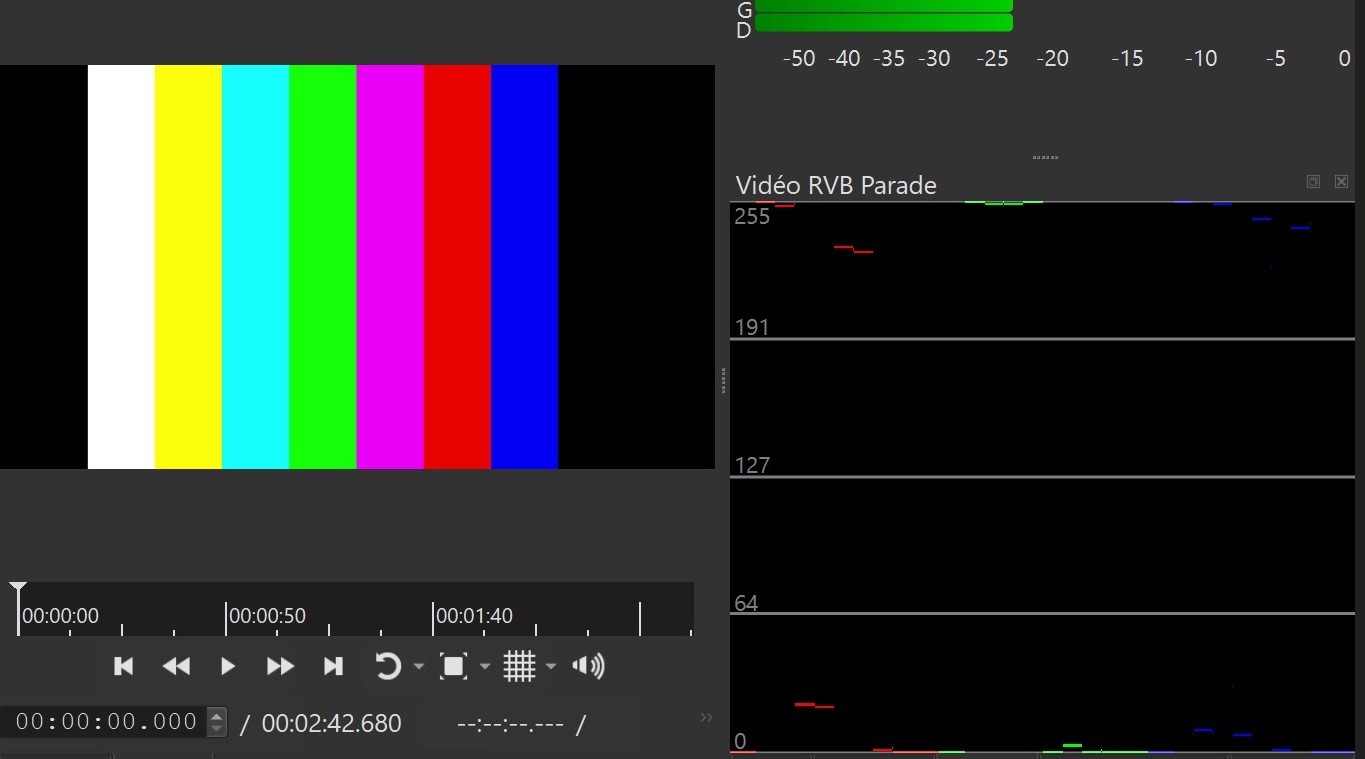Toggle the grid overlay icon
Viewport: 1365px width, 759px height.
[x=519, y=667]
